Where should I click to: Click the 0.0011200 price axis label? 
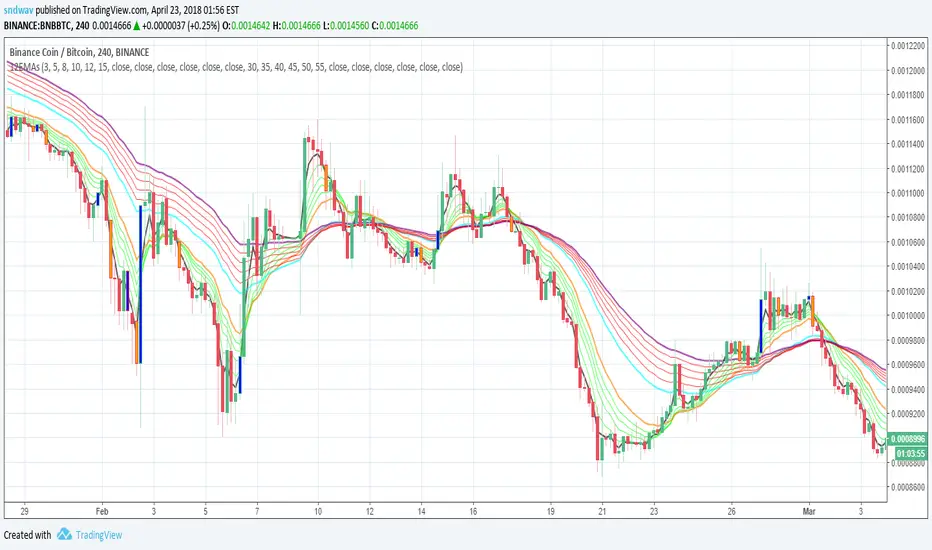tap(908, 168)
